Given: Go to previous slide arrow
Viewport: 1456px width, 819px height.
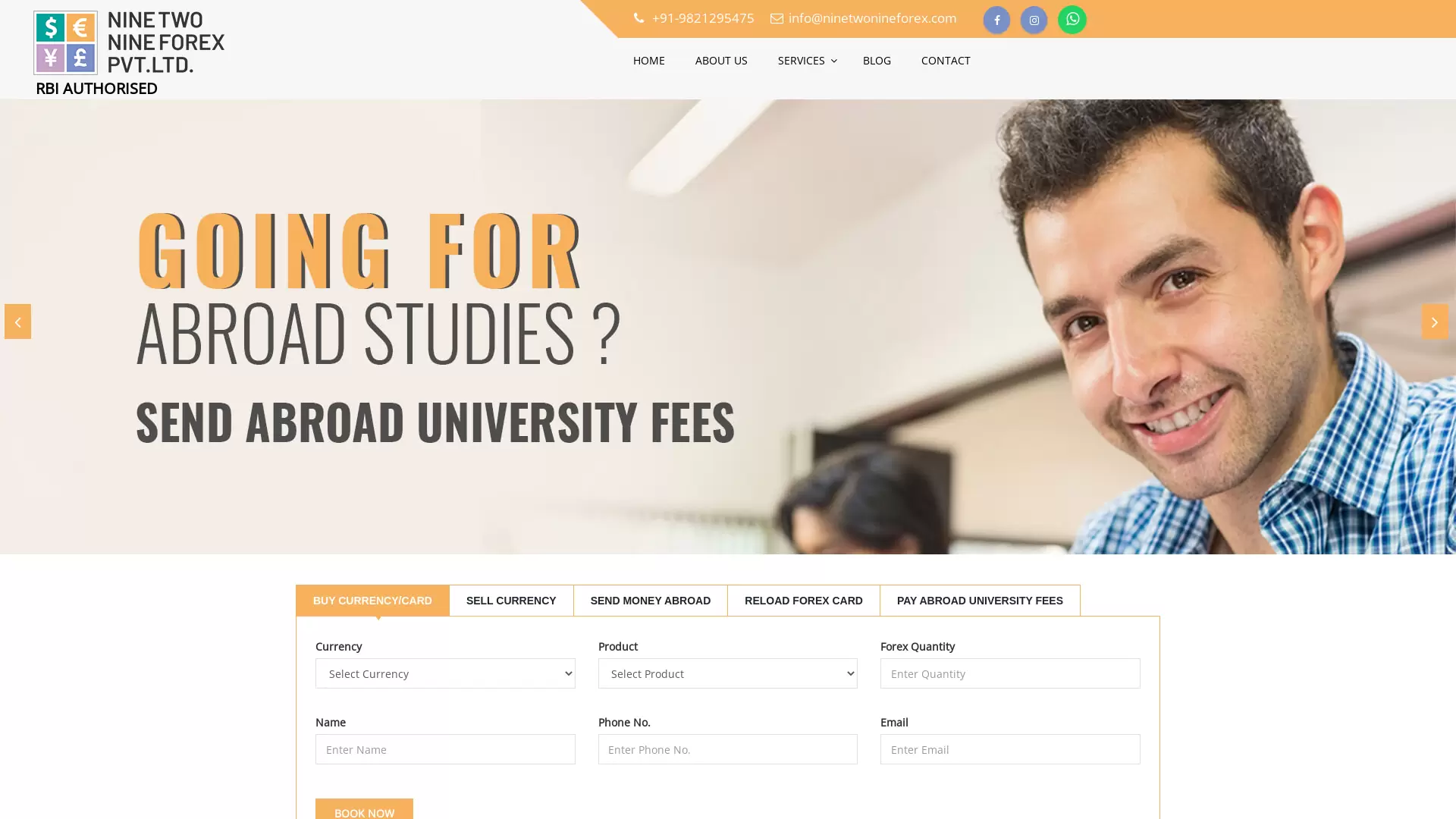Looking at the screenshot, I should pos(17,322).
